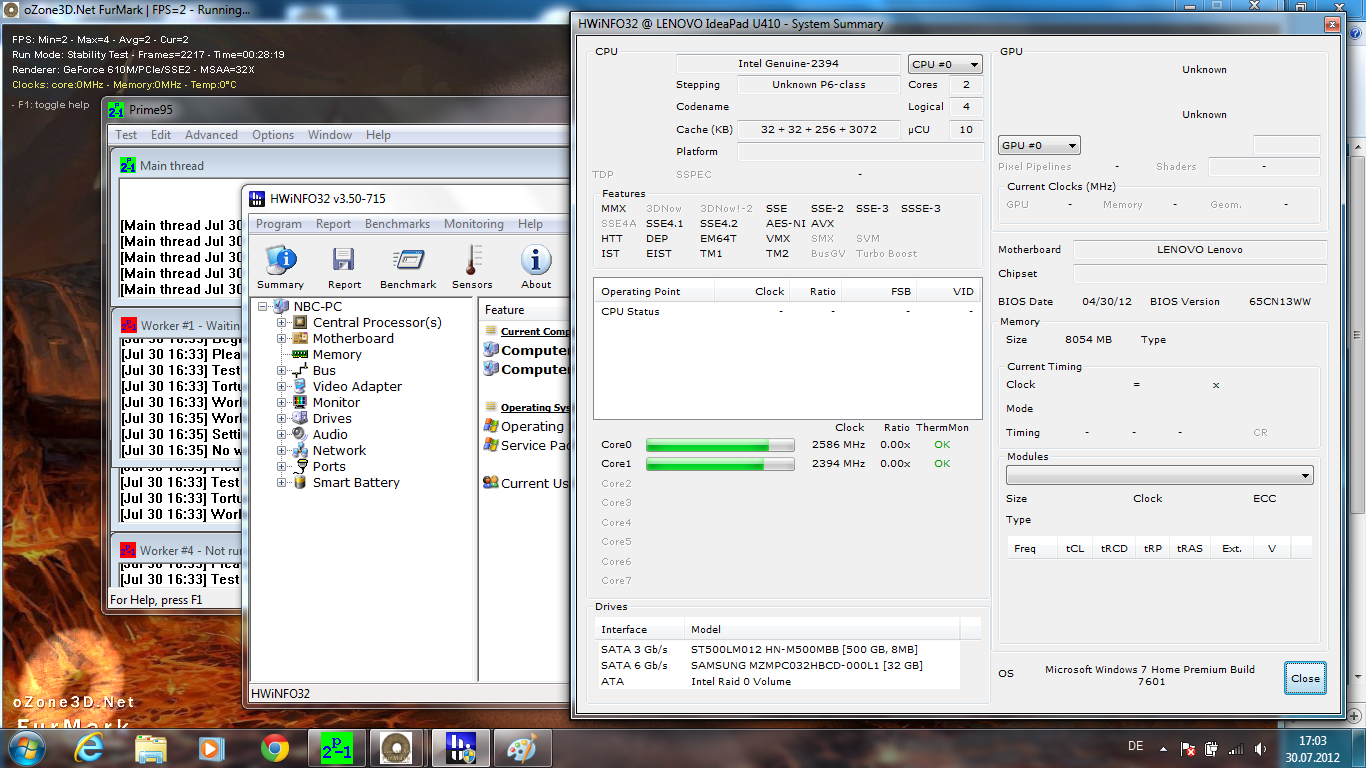Launch the Benchmark tool from the toolbar
Screen dimensions: 1366x768
point(408,267)
